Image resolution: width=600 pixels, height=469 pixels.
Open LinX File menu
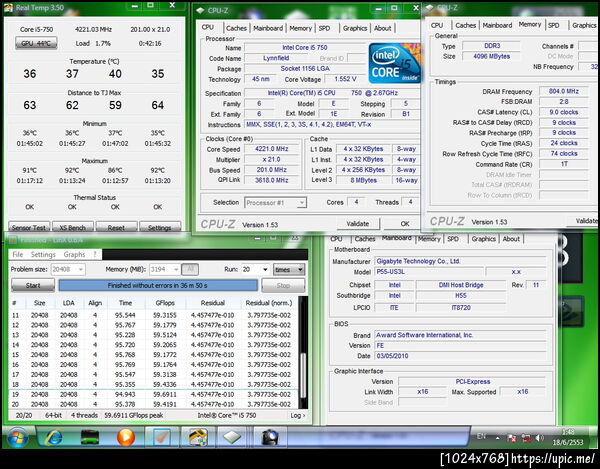[18, 255]
